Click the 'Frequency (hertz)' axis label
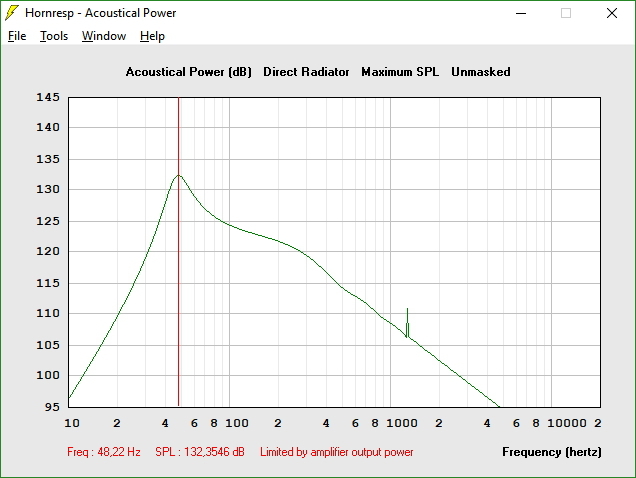Image resolution: width=636 pixels, height=478 pixels. click(x=552, y=452)
